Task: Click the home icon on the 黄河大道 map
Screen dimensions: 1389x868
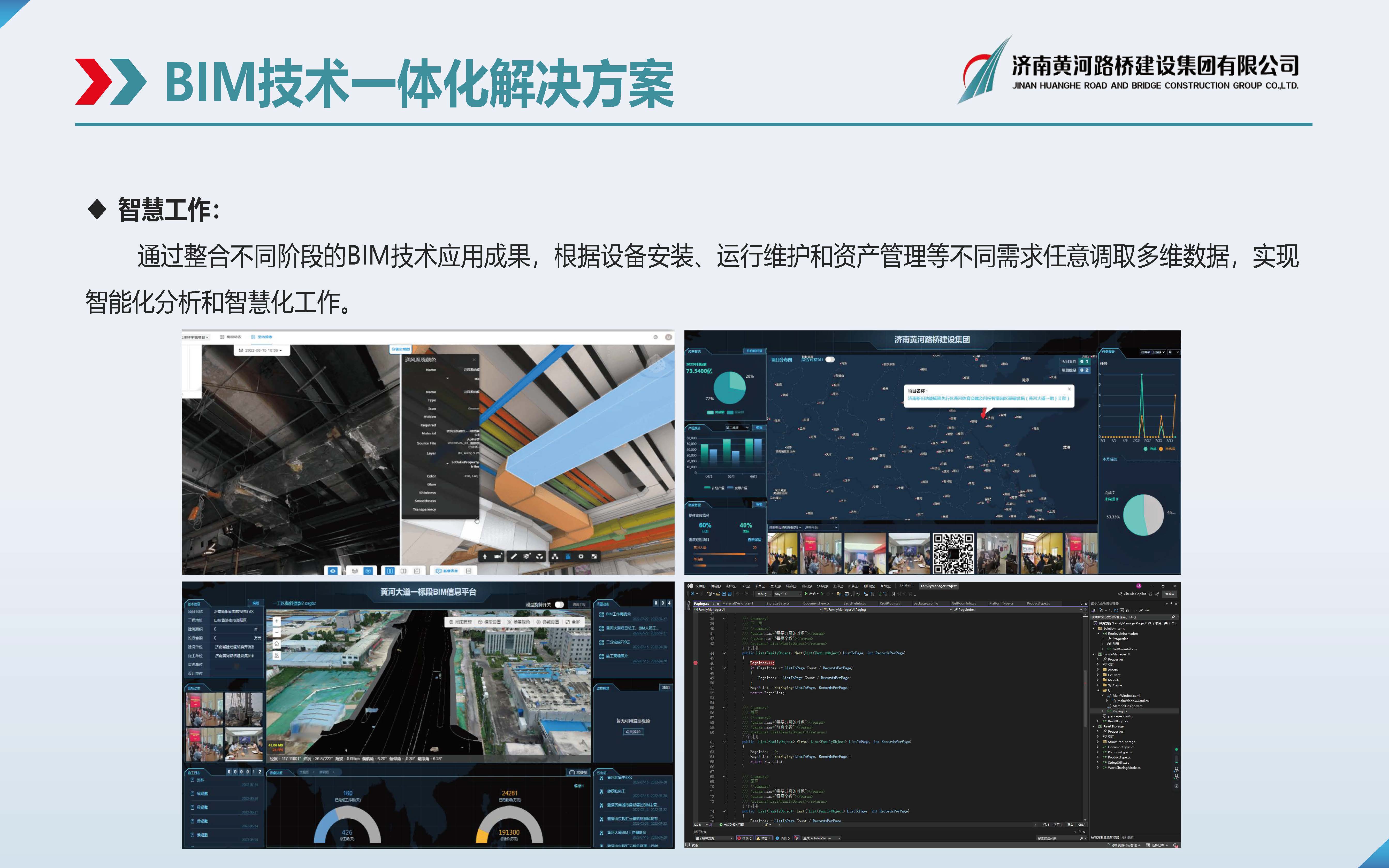Action: [277, 644]
